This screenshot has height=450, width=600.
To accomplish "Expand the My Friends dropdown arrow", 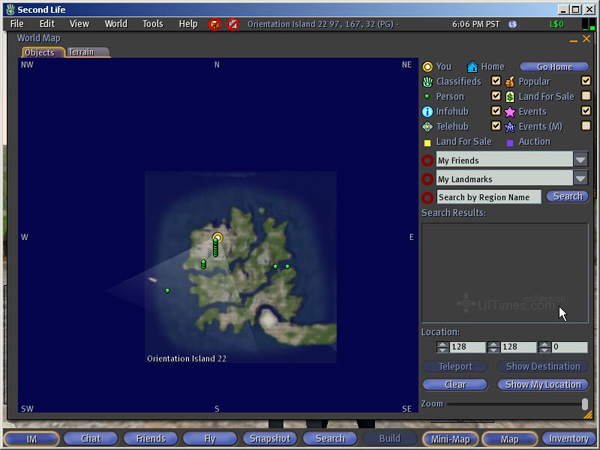I will (x=580, y=159).
